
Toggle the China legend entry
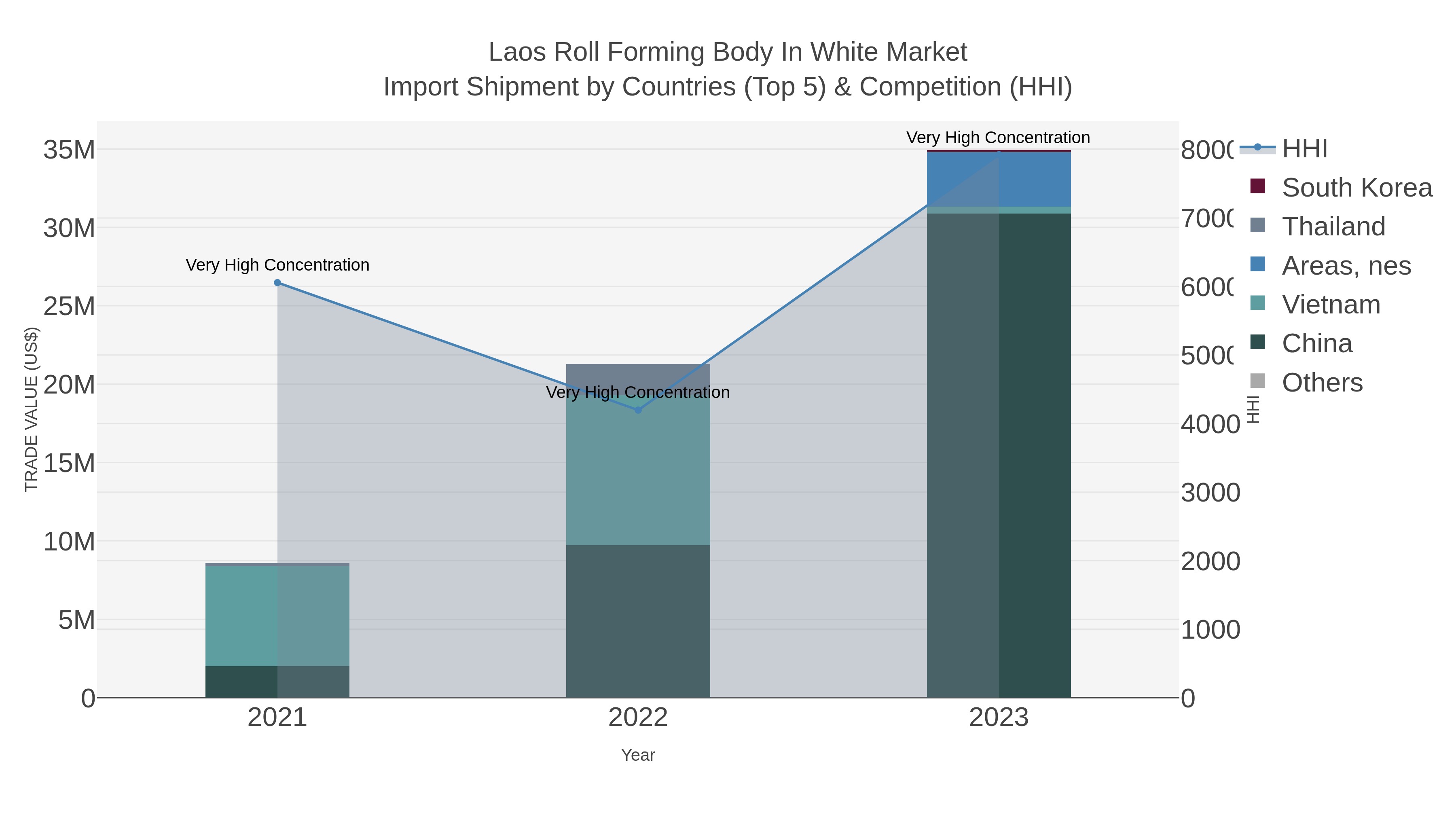(x=1301, y=343)
